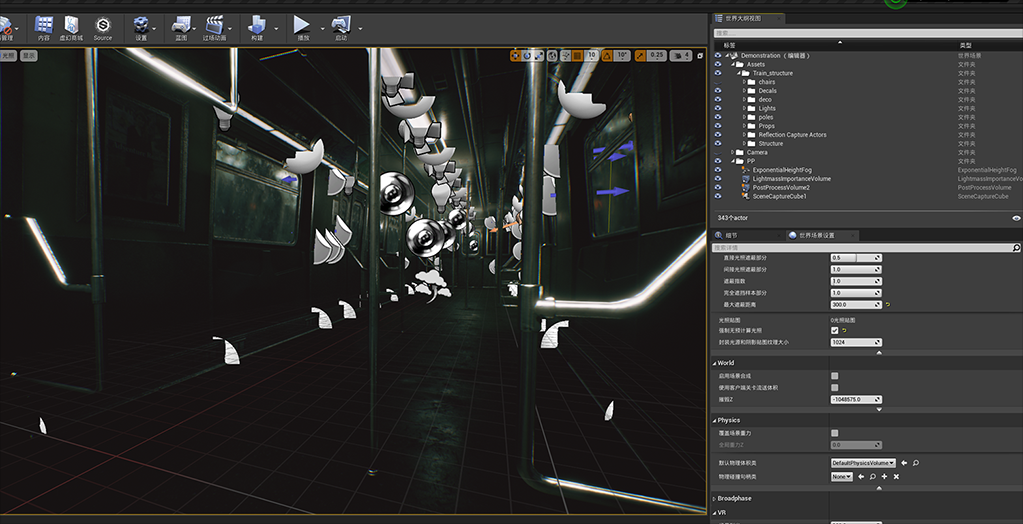Screen dimensions: 1023x524
Task: Hide the Lights folder via eye icon
Action: [x=718, y=108]
